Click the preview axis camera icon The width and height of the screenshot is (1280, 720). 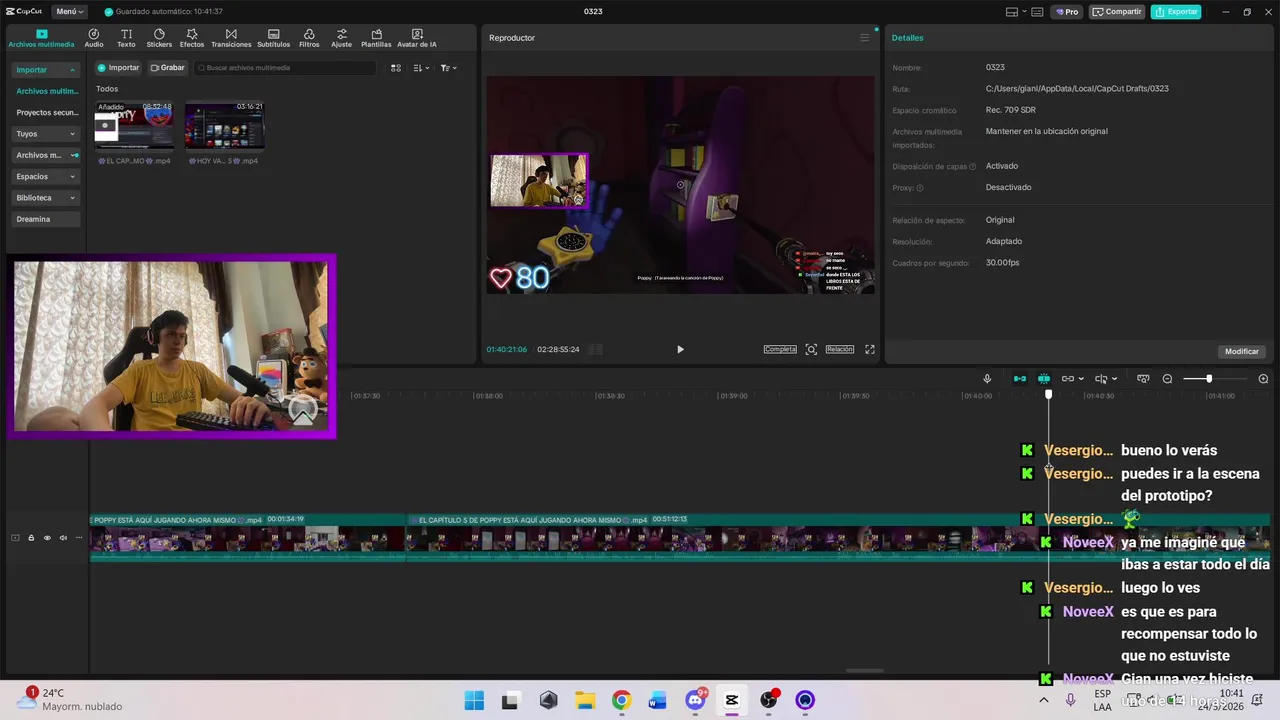(x=1143, y=379)
